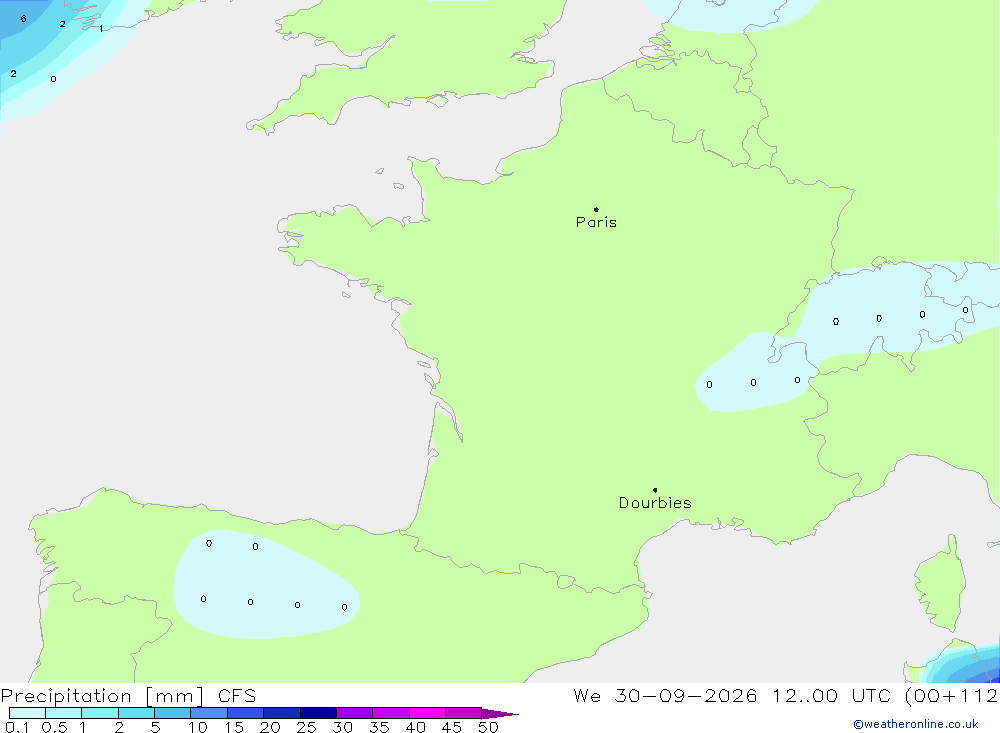The width and height of the screenshot is (1000, 733).
Task: Pick the 35–40 mm legend swatch
Action: pyautogui.click(x=391, y=713)
